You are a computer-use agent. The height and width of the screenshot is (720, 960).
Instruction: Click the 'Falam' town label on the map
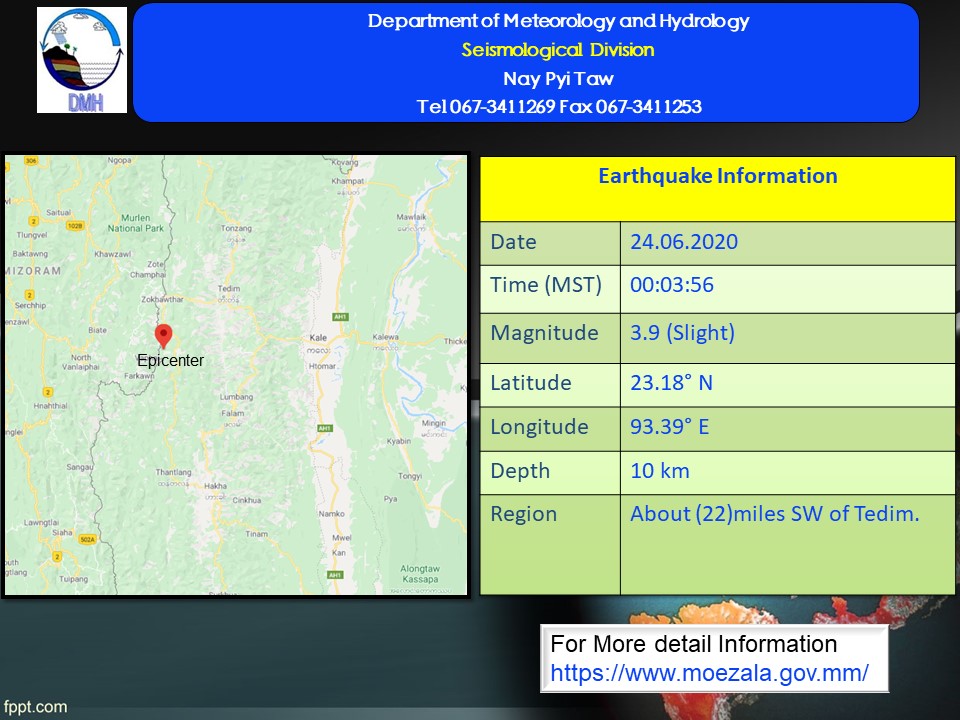233,413
